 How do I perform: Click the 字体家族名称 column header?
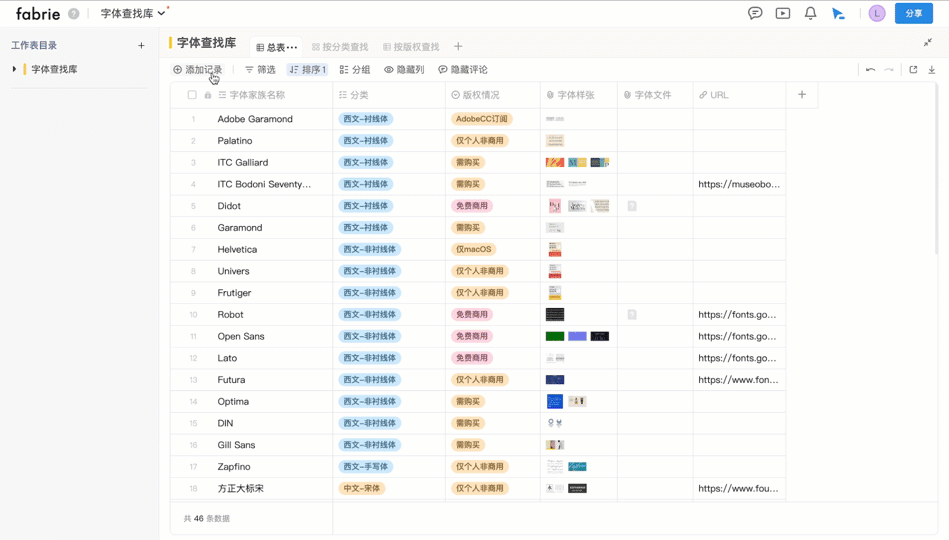[x=252, y=95]
